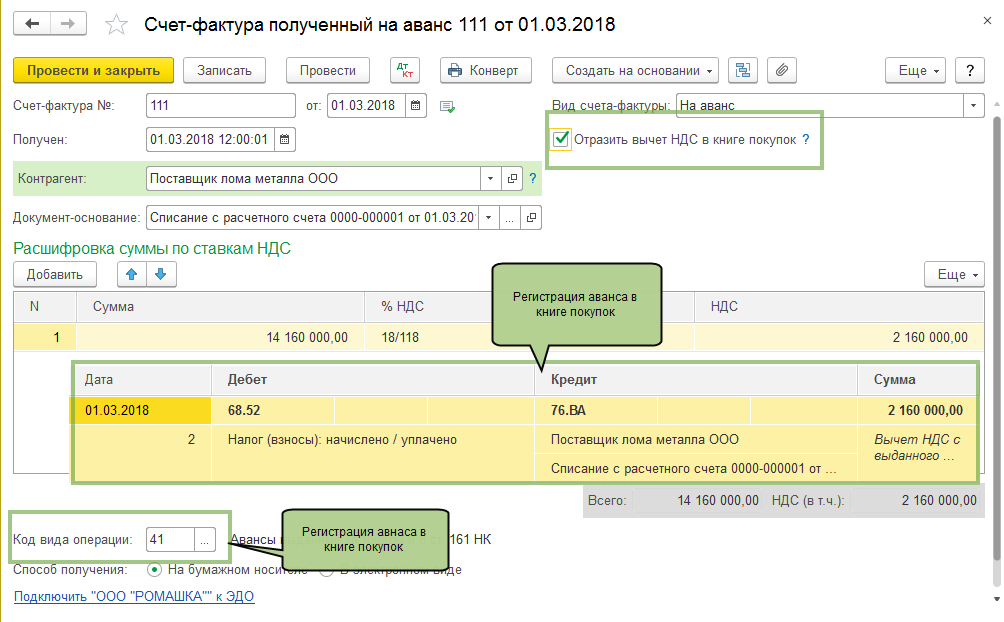Viewport: 1004px width, 622px height.
Task: Select 18/118 rate cell
Action: 428,338
